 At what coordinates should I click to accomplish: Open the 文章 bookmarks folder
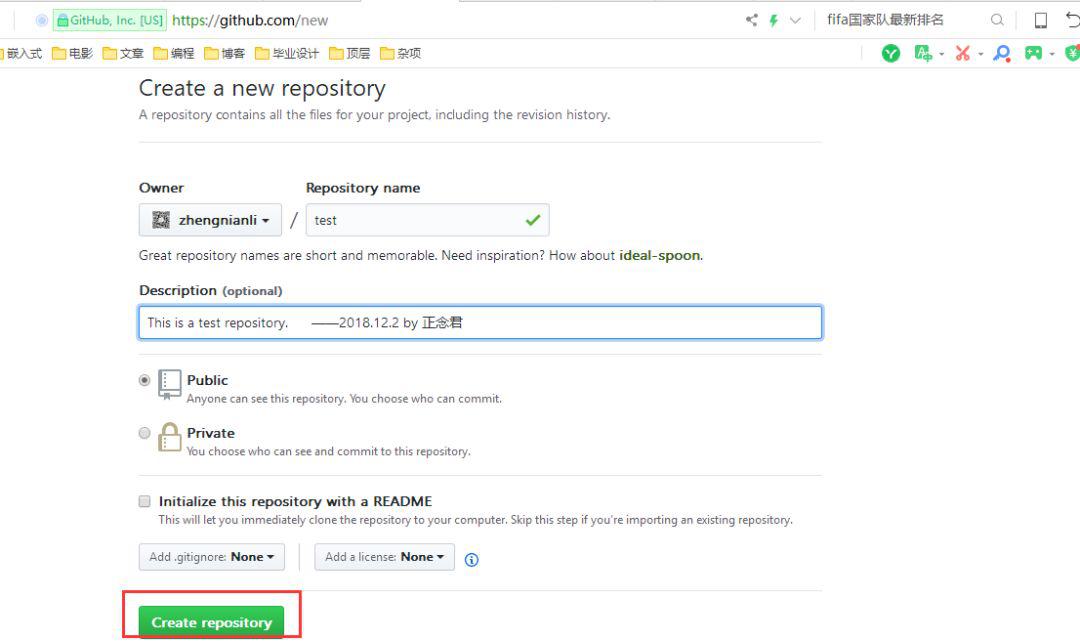(123, 53)
